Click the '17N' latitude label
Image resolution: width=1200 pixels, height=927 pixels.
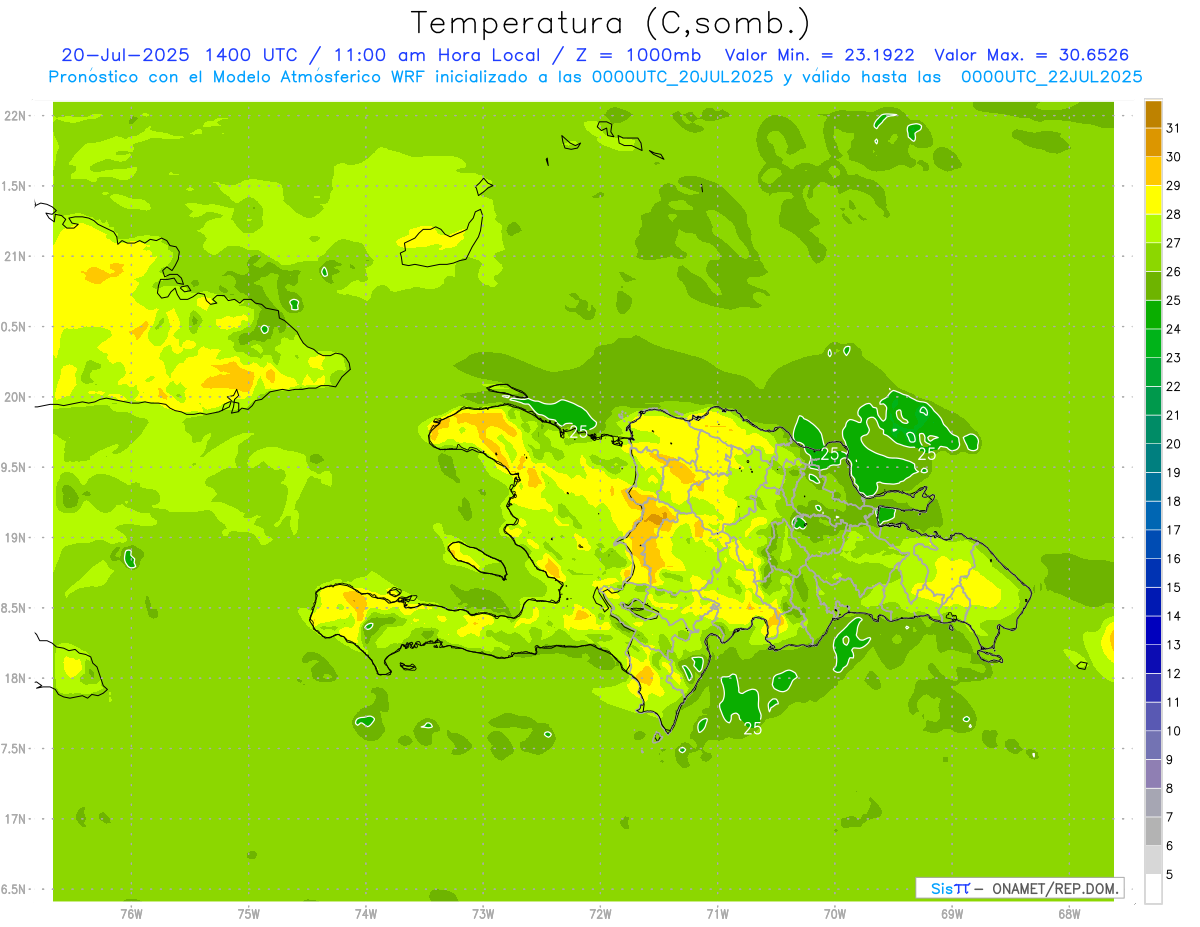[x=14, y=819]
